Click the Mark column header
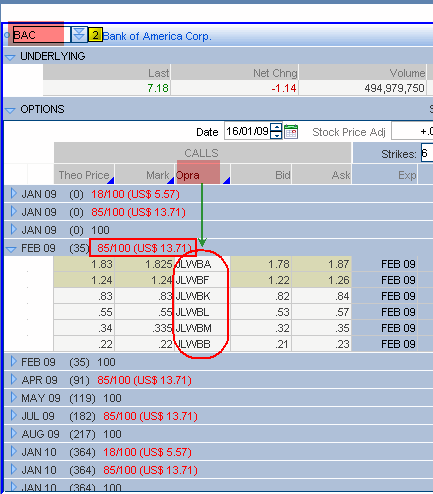Screen dimensions: 433x494 145,174
